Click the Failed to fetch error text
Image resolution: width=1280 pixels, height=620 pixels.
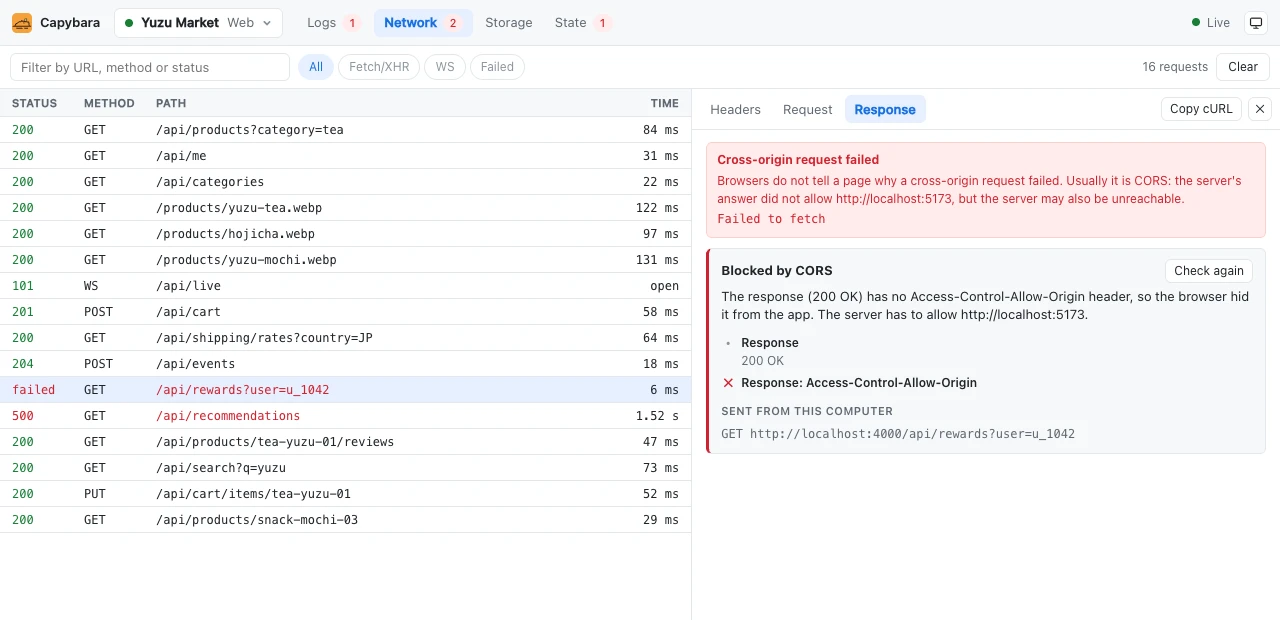(771, 219)
